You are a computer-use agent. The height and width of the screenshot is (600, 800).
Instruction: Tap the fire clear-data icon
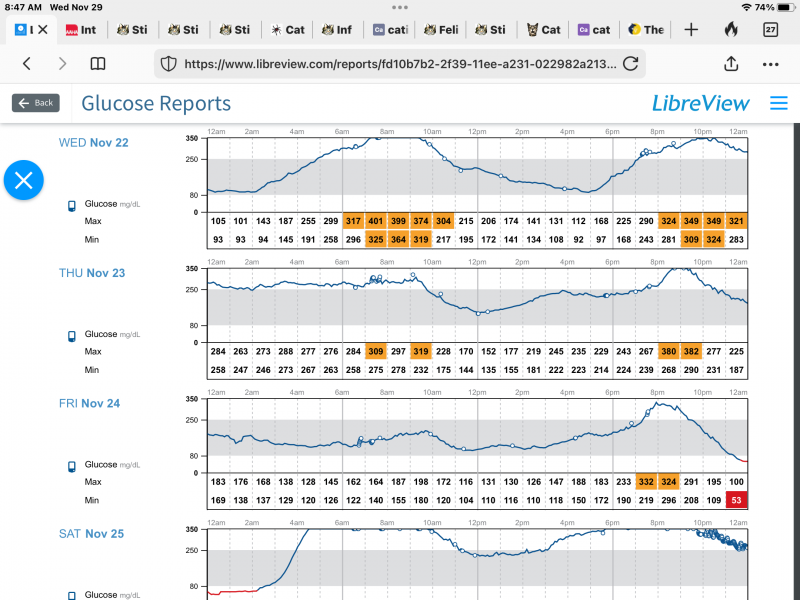(x=731, y=29)
